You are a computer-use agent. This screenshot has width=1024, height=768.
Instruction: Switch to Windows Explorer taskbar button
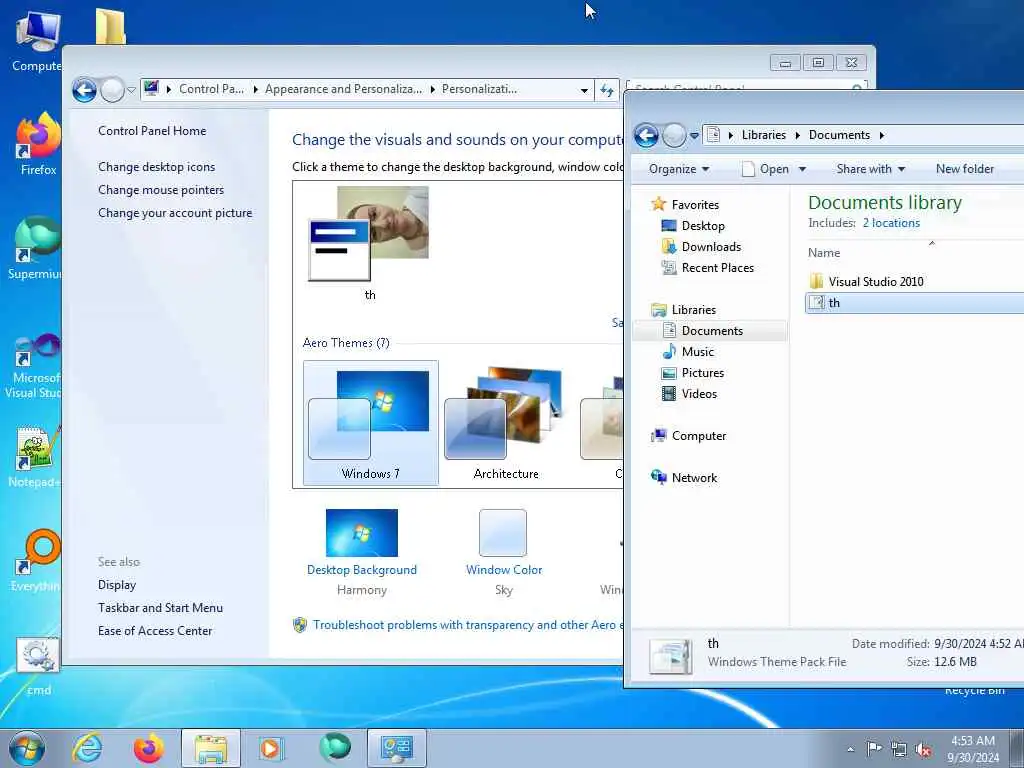point(210,748)
